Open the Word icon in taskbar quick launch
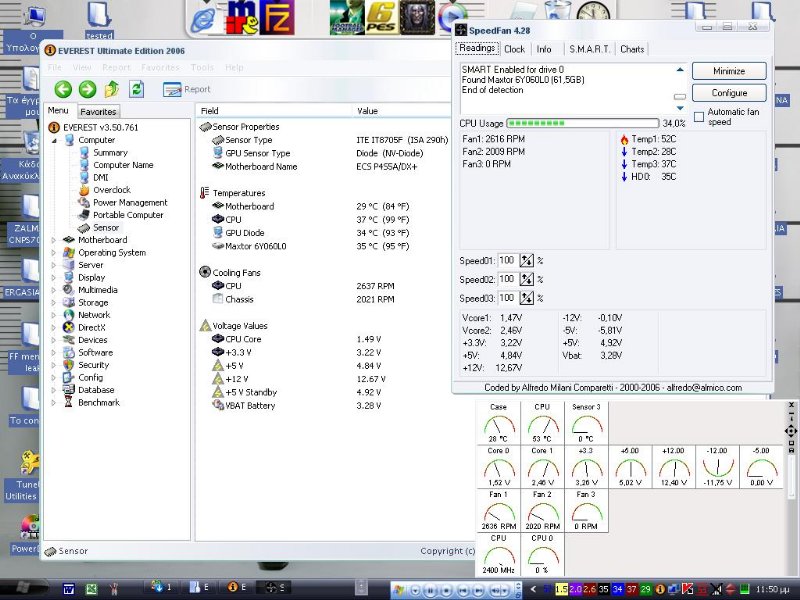 (68, 589)
